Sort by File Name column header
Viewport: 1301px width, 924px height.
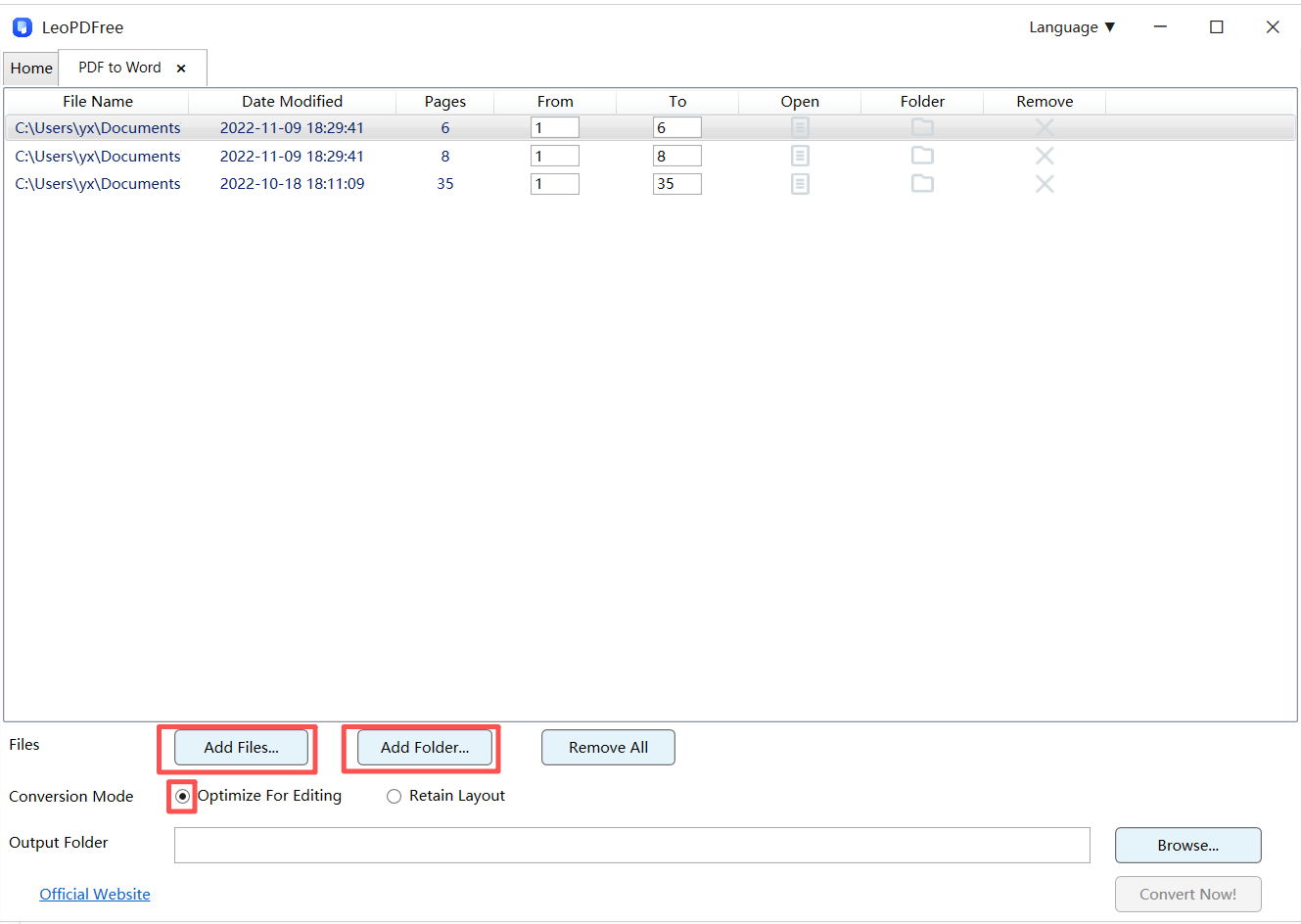(97, 102)
